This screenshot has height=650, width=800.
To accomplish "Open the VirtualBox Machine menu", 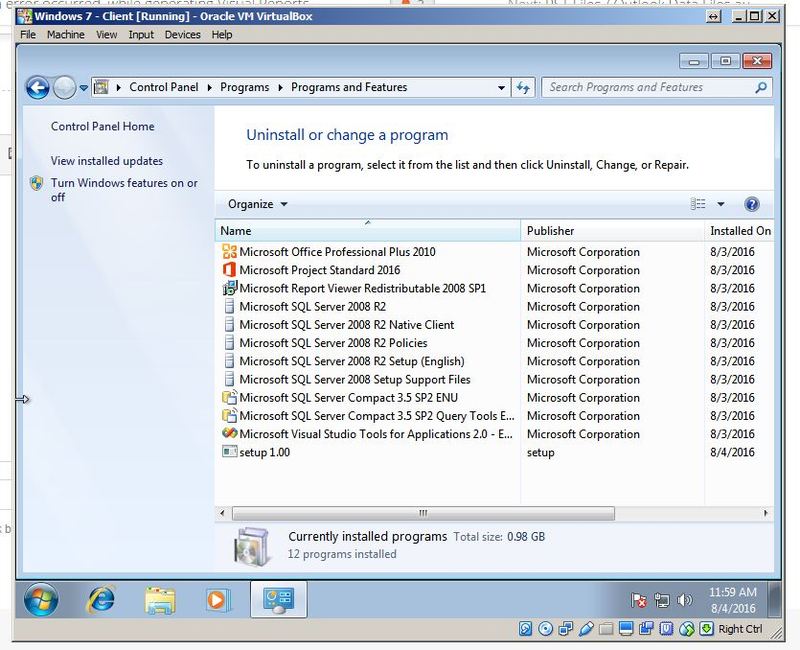I will click(x=66, y=35).
